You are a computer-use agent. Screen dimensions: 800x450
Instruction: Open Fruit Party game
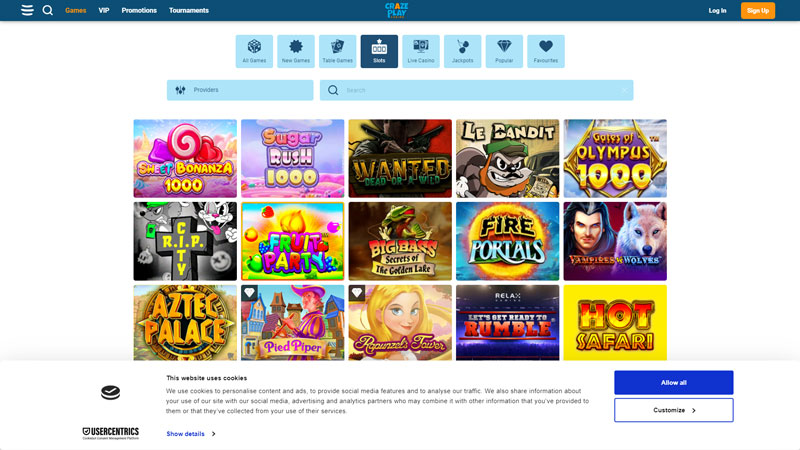point(292,241)
